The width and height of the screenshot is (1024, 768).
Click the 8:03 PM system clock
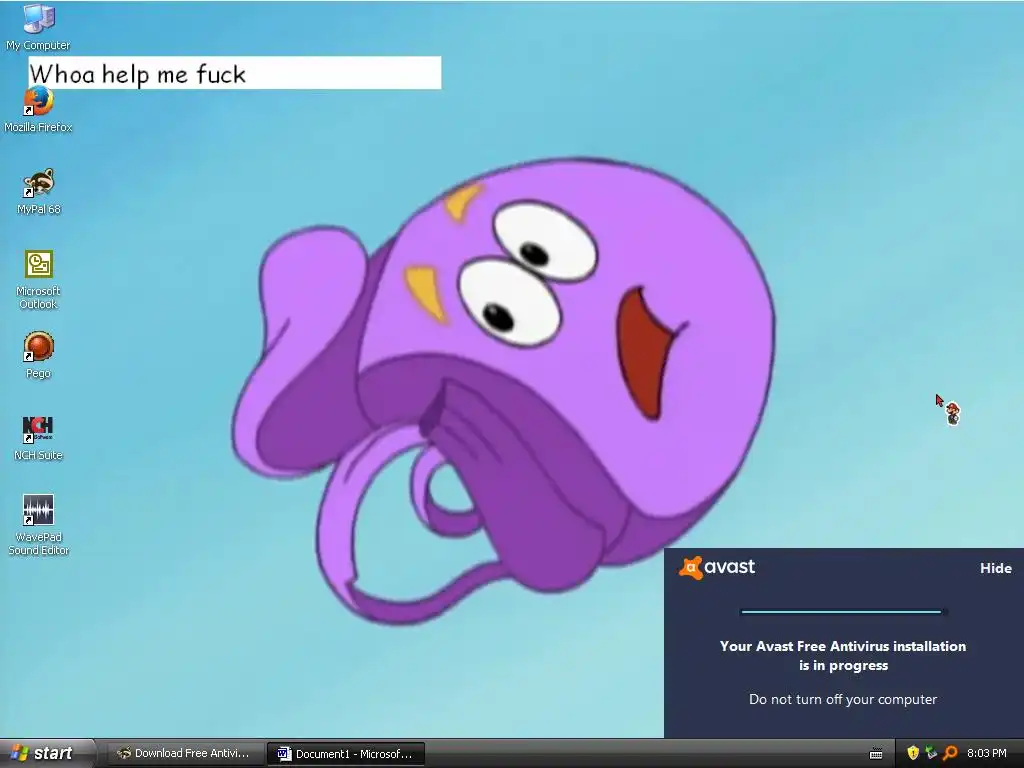(987, 753)
